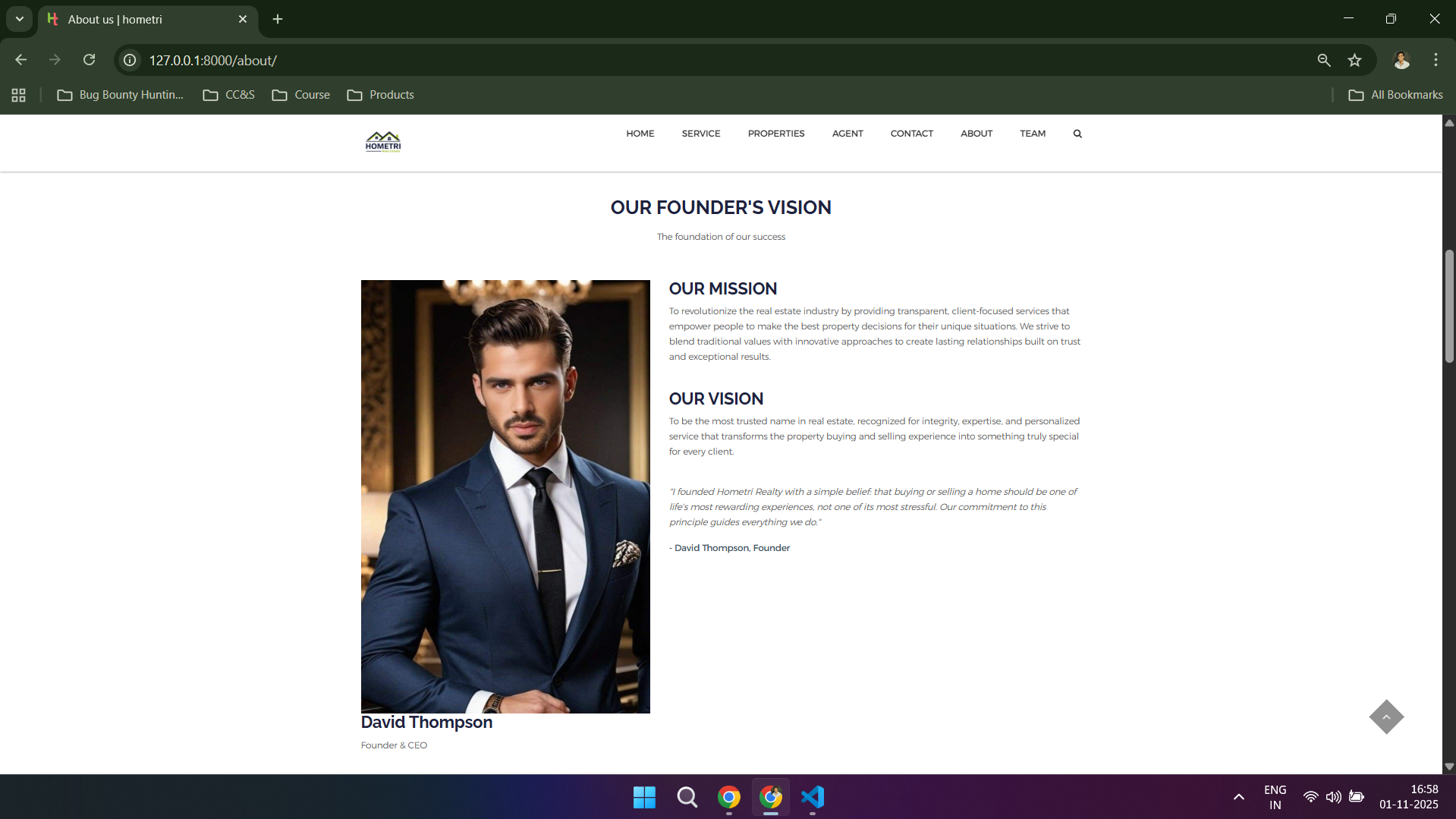This screenshot has width=1456, height=819.
Task: Open the Windows Start menu
Action: coord(644,797)
